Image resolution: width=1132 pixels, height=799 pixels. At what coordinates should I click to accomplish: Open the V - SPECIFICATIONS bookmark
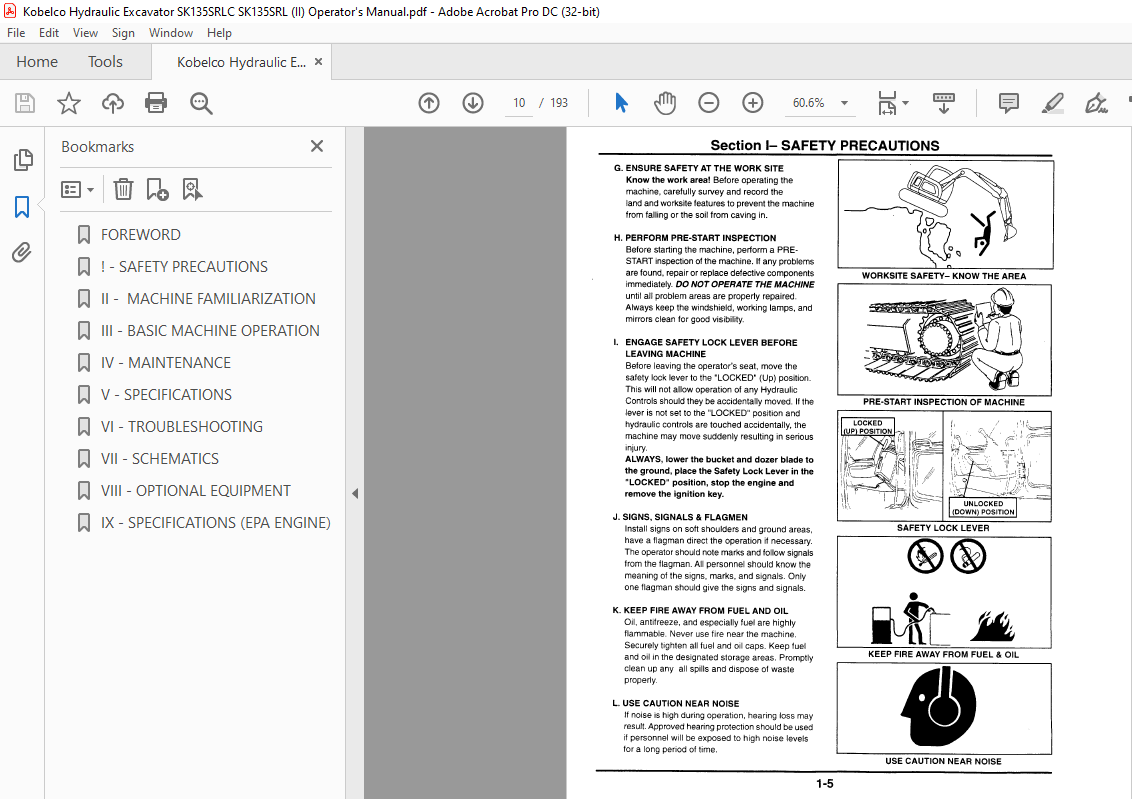(166, 395)
